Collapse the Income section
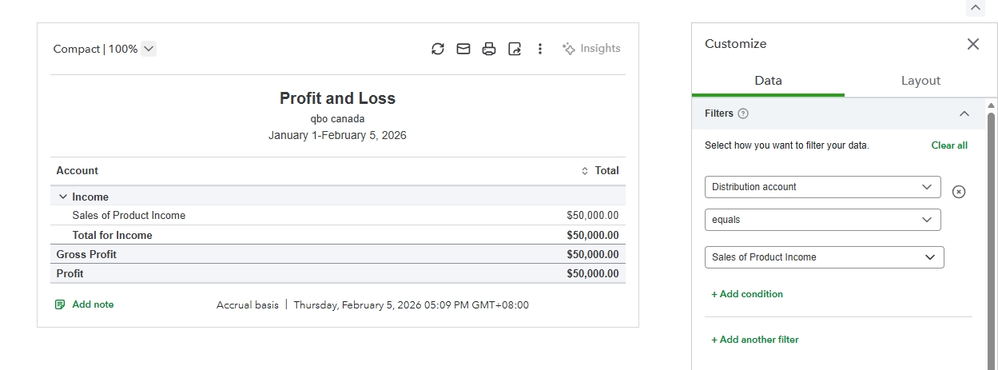Image resolution: width=998 pixels, height=370 pixels. pos(62,197)
